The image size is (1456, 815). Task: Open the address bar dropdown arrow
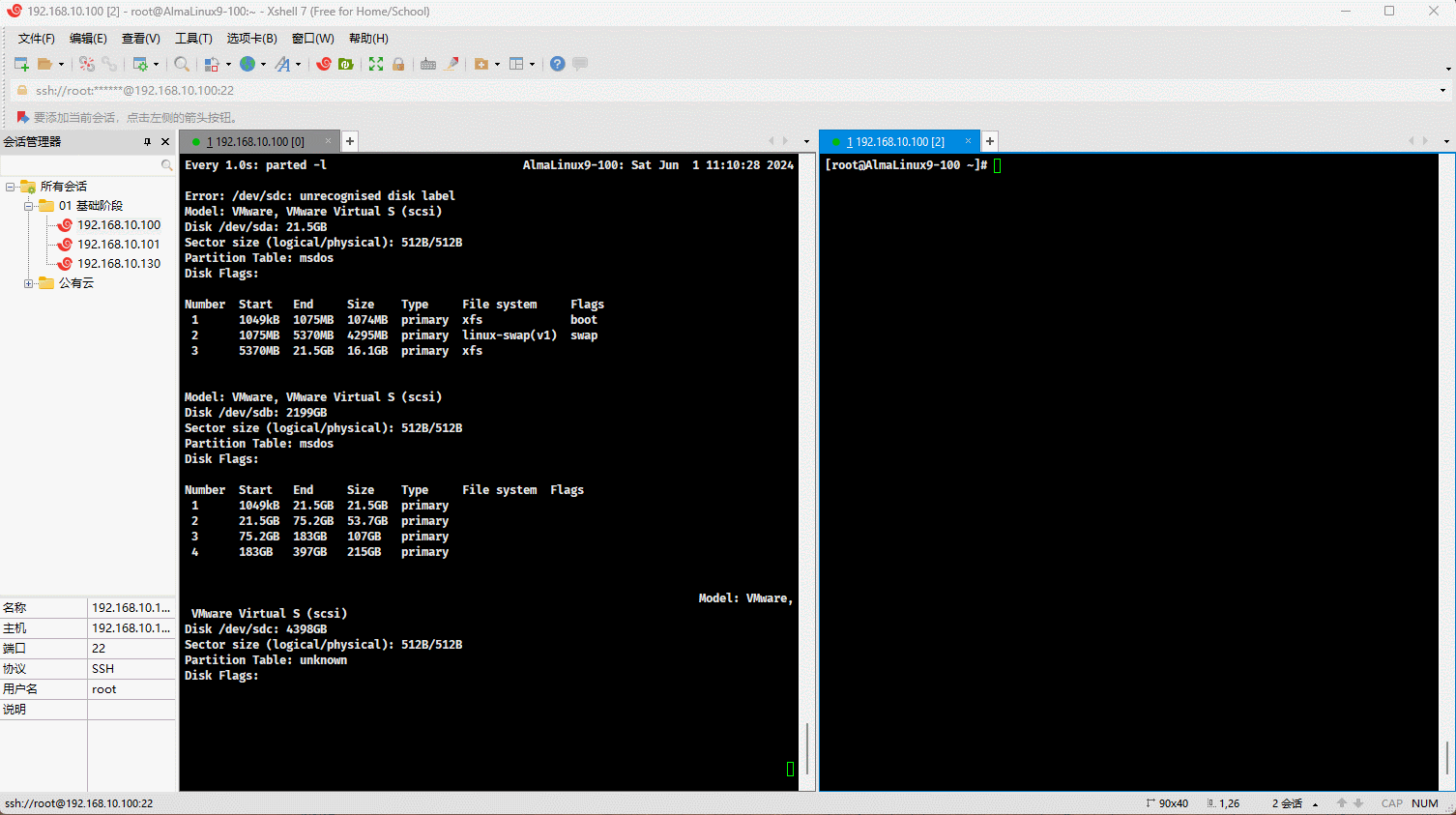[x=1442, y=91]
